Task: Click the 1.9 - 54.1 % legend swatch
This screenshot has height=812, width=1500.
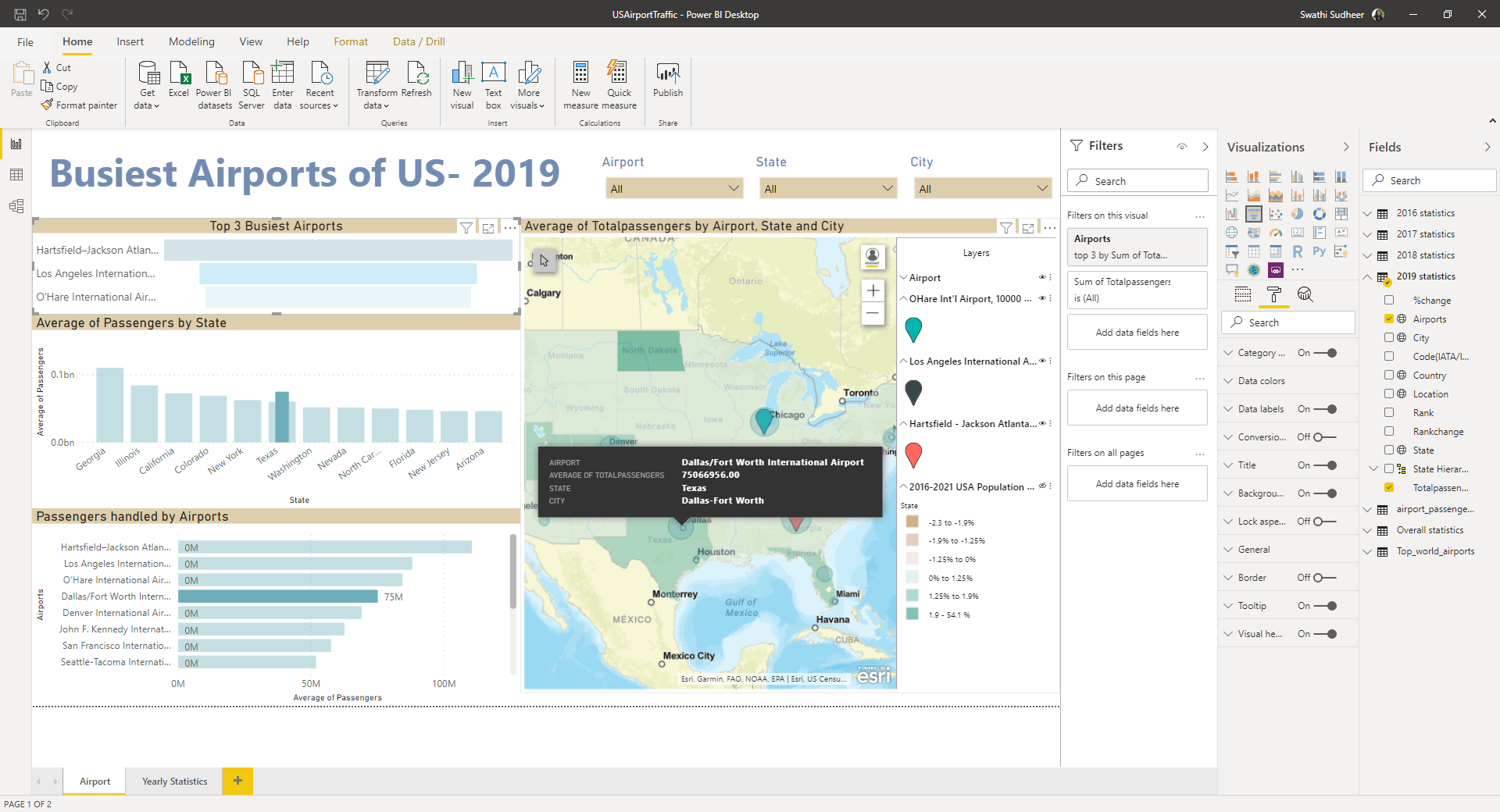Action: [912, 614]
